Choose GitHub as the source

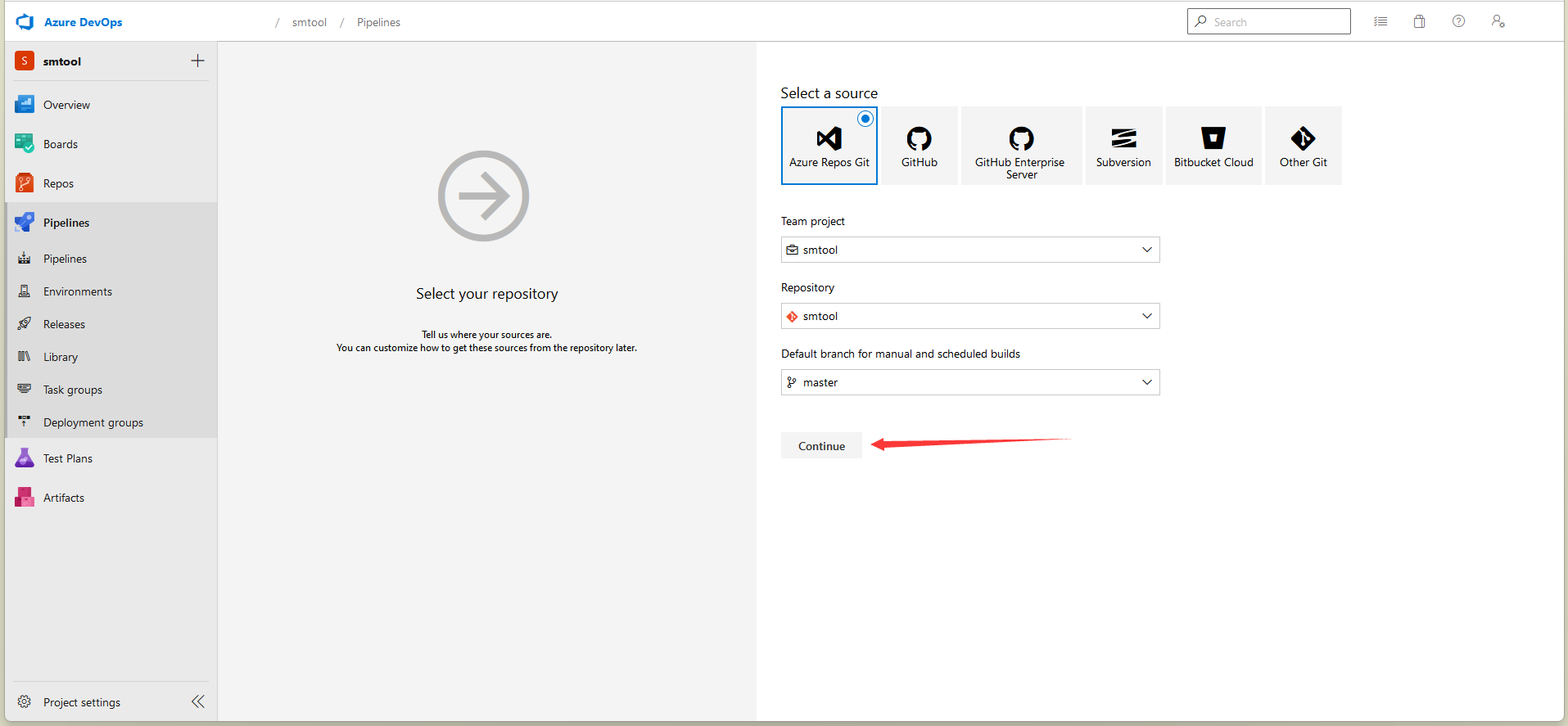(x=919, y=147)
